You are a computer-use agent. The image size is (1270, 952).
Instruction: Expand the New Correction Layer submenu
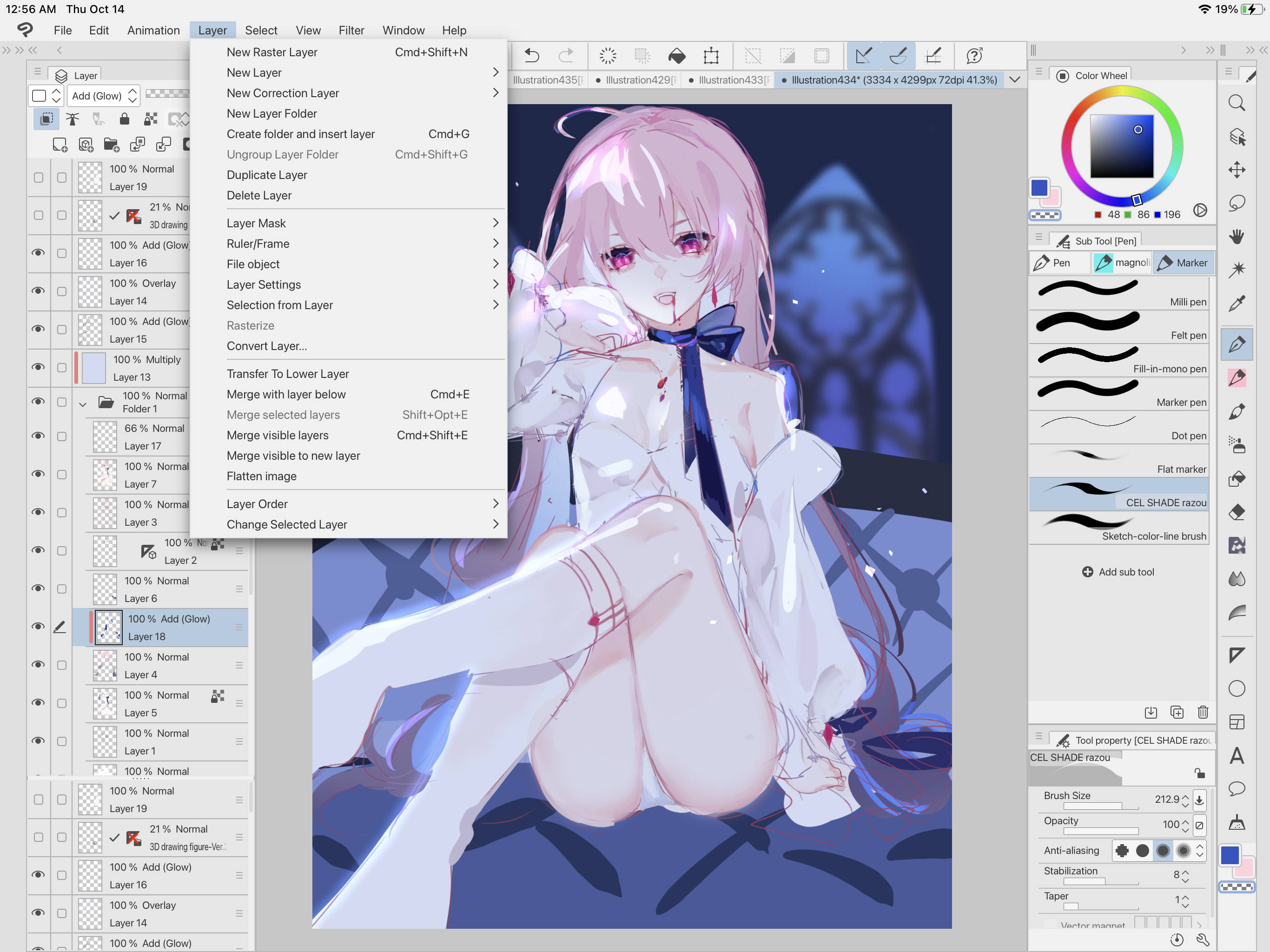(495, 93)
